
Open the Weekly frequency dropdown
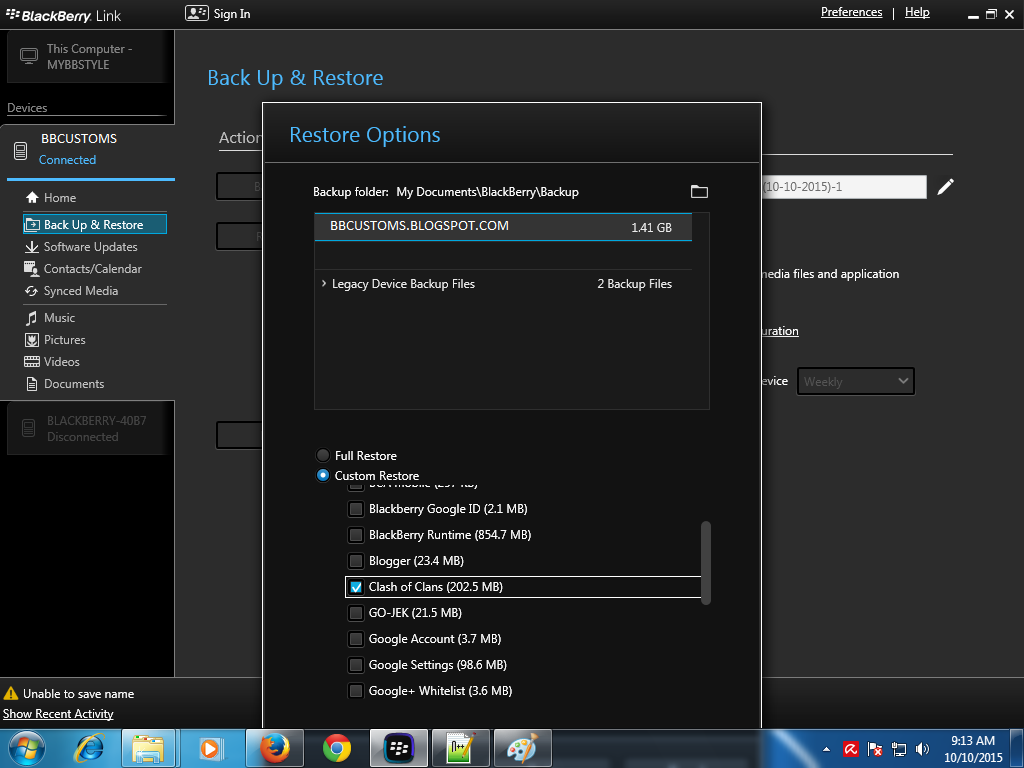pyautogui.click(x=856, y=381)
